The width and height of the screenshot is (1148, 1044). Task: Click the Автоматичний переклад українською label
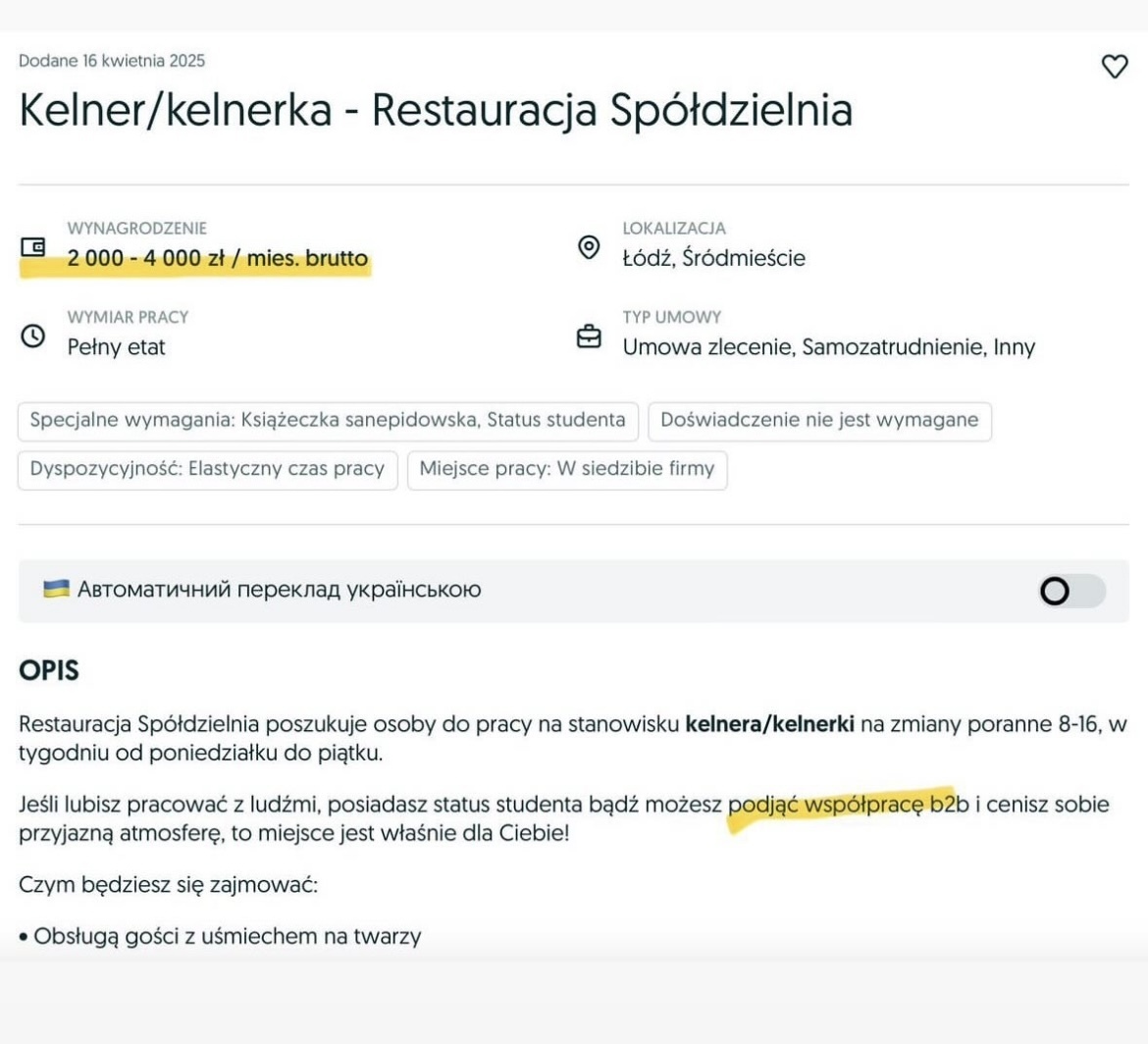pyautogui.click(x=279, y=590)
